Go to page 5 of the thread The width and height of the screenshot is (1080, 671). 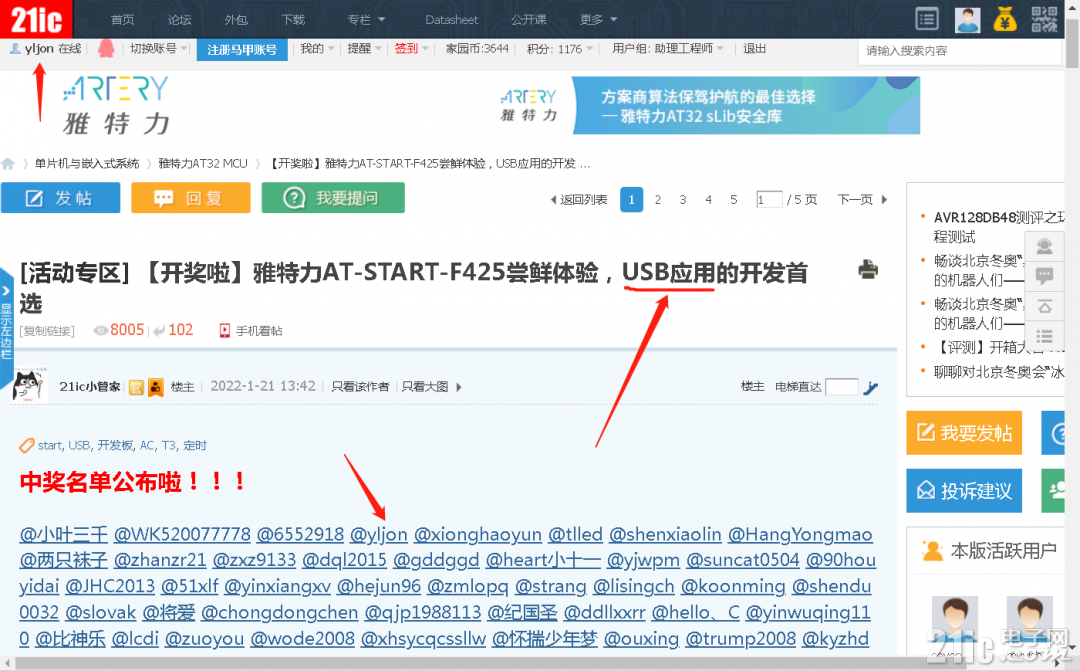click(x=734, y=200)
